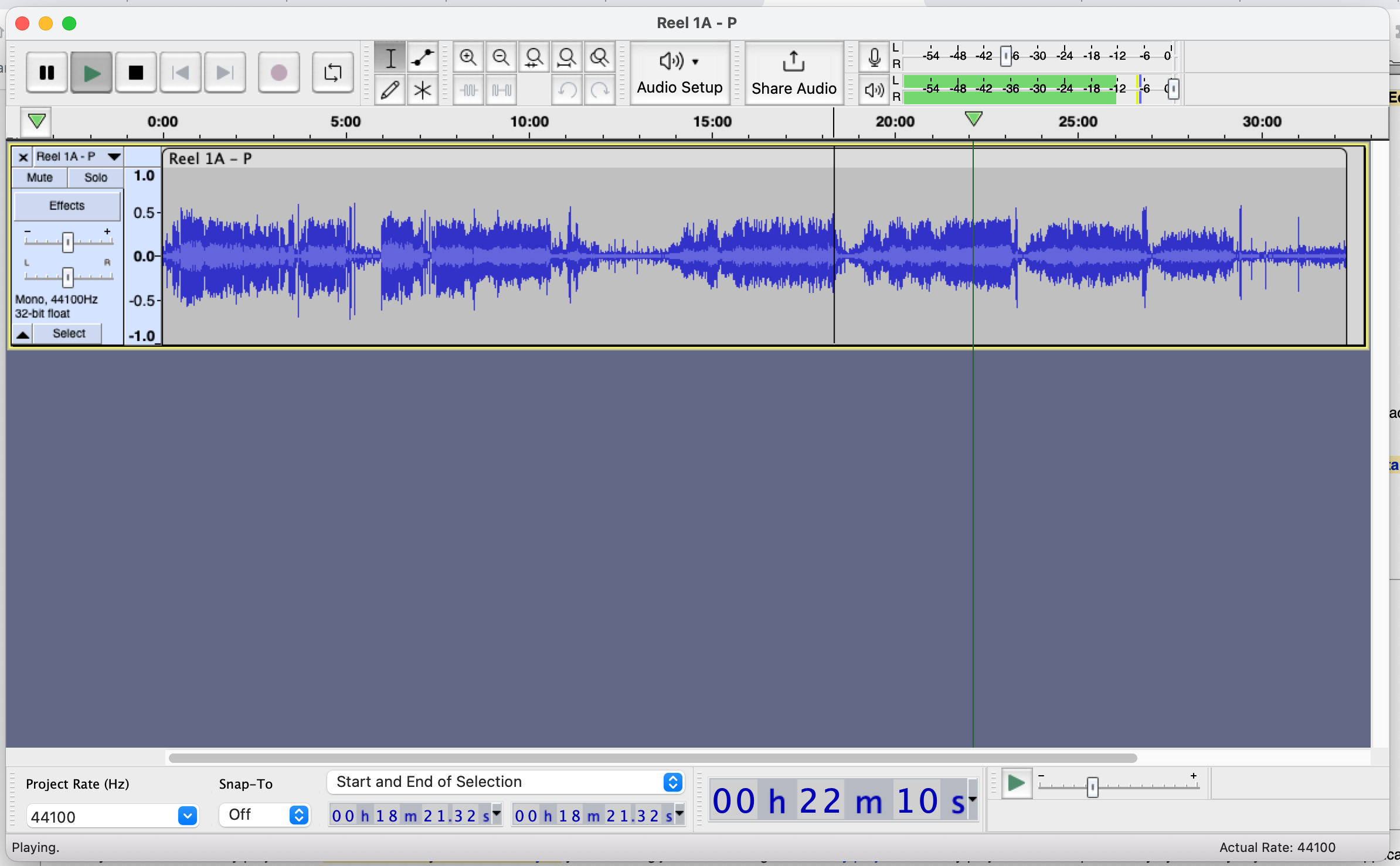Image resolution: width=1400 pixels, height=866 pixels.
Task: Click the vertical scale value 1.0
Action: (x=144, y=176)
